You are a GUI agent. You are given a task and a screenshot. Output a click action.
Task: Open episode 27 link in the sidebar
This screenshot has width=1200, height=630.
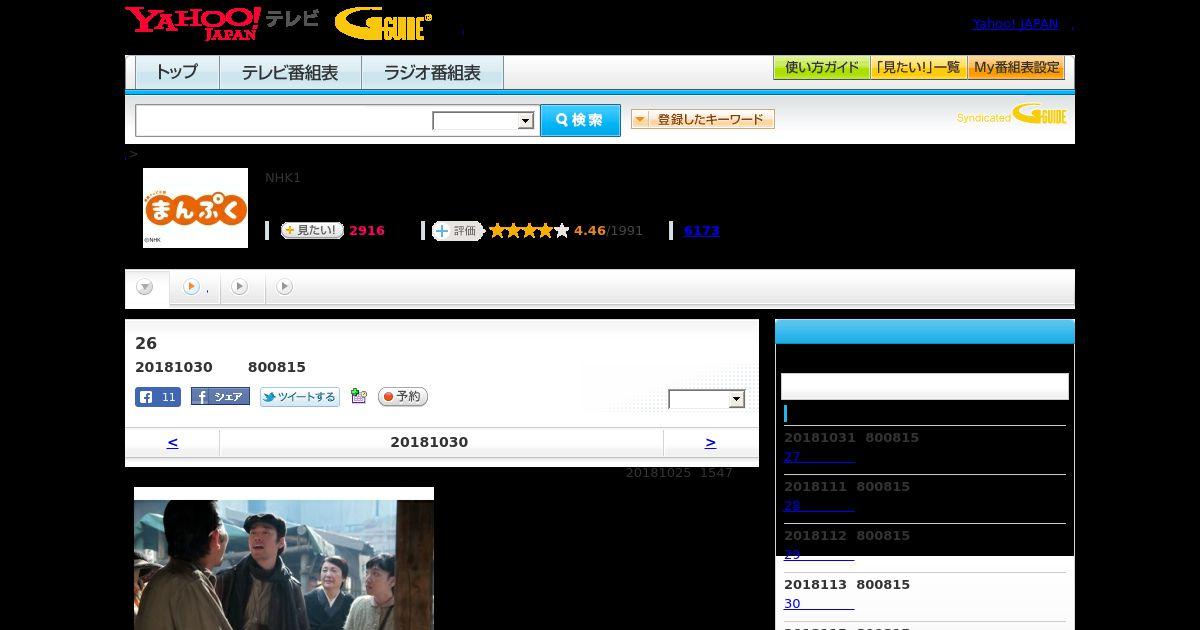pos(818,457)
